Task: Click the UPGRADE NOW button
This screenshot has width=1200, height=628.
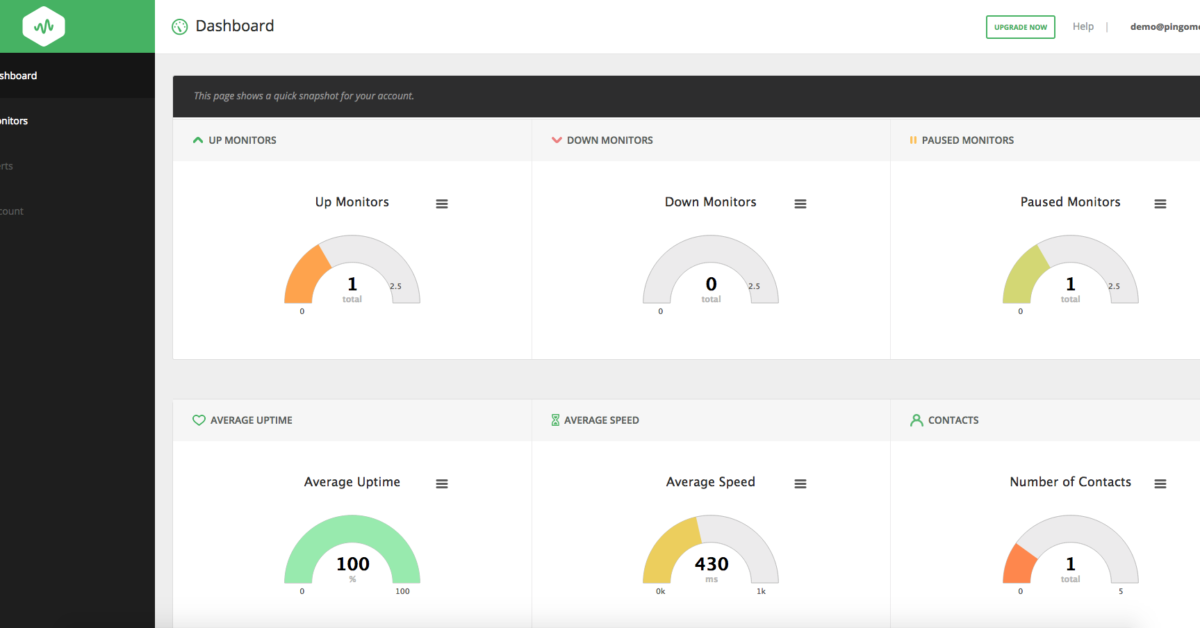Action: 1020,26
